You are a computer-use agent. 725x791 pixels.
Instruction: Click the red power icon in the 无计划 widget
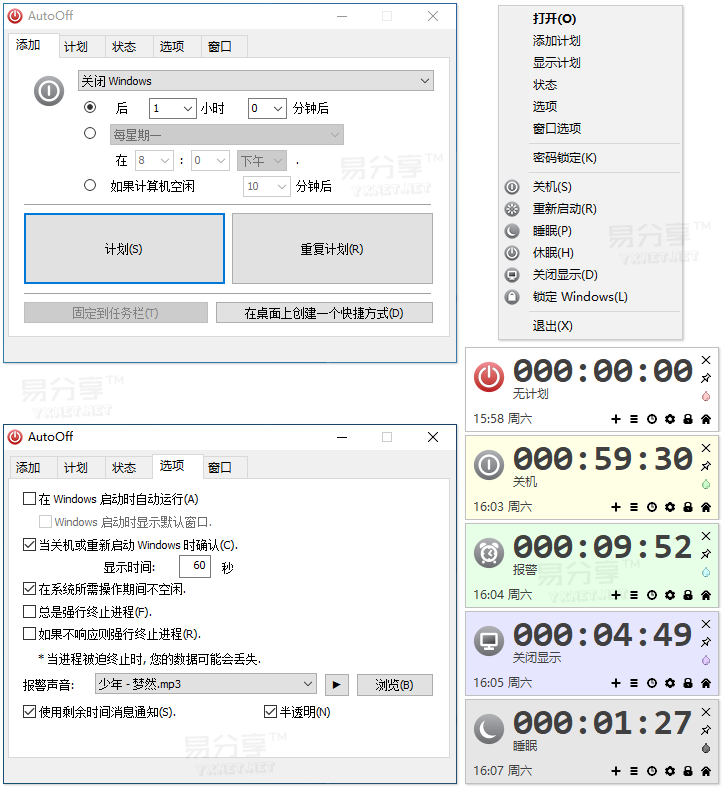[x=488, y=377]
